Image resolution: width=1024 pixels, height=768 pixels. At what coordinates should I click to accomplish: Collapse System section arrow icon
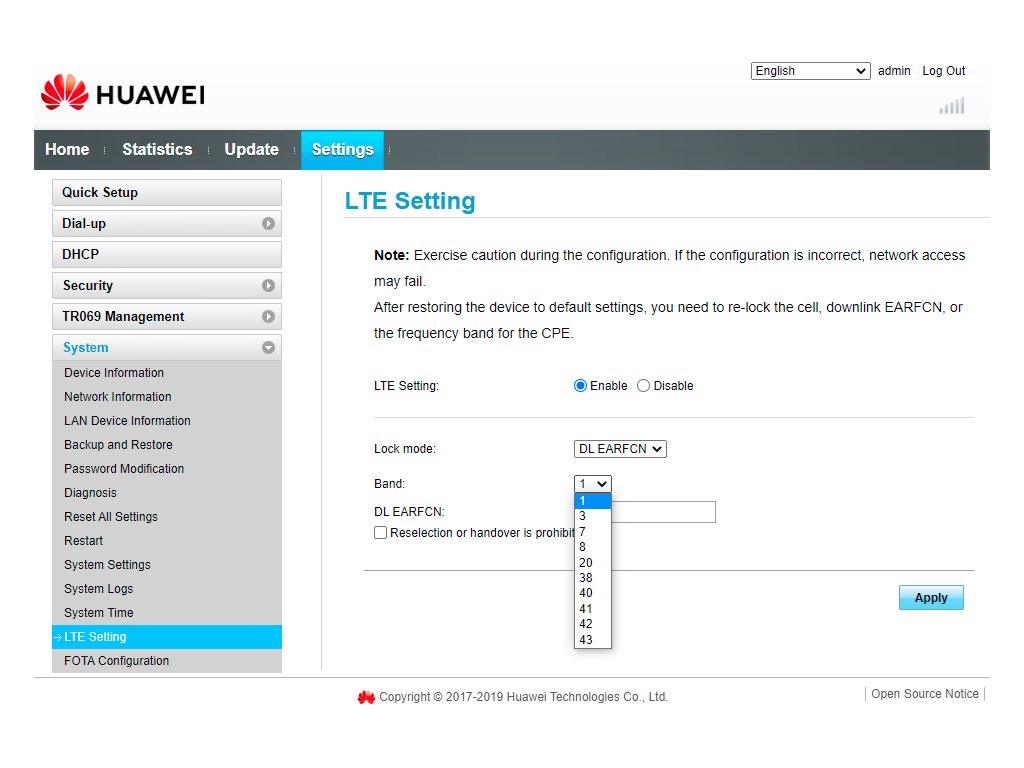[x=268, y=347]
